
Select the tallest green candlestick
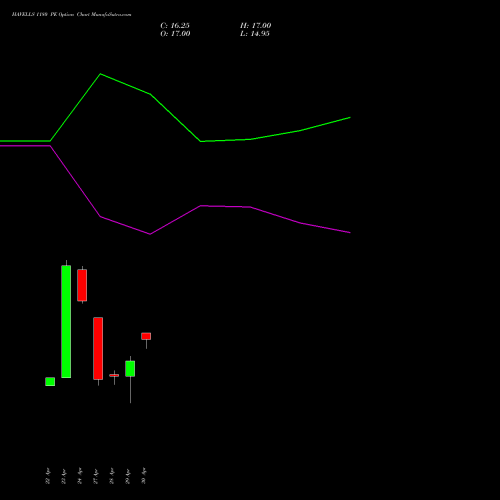[66, 321]
